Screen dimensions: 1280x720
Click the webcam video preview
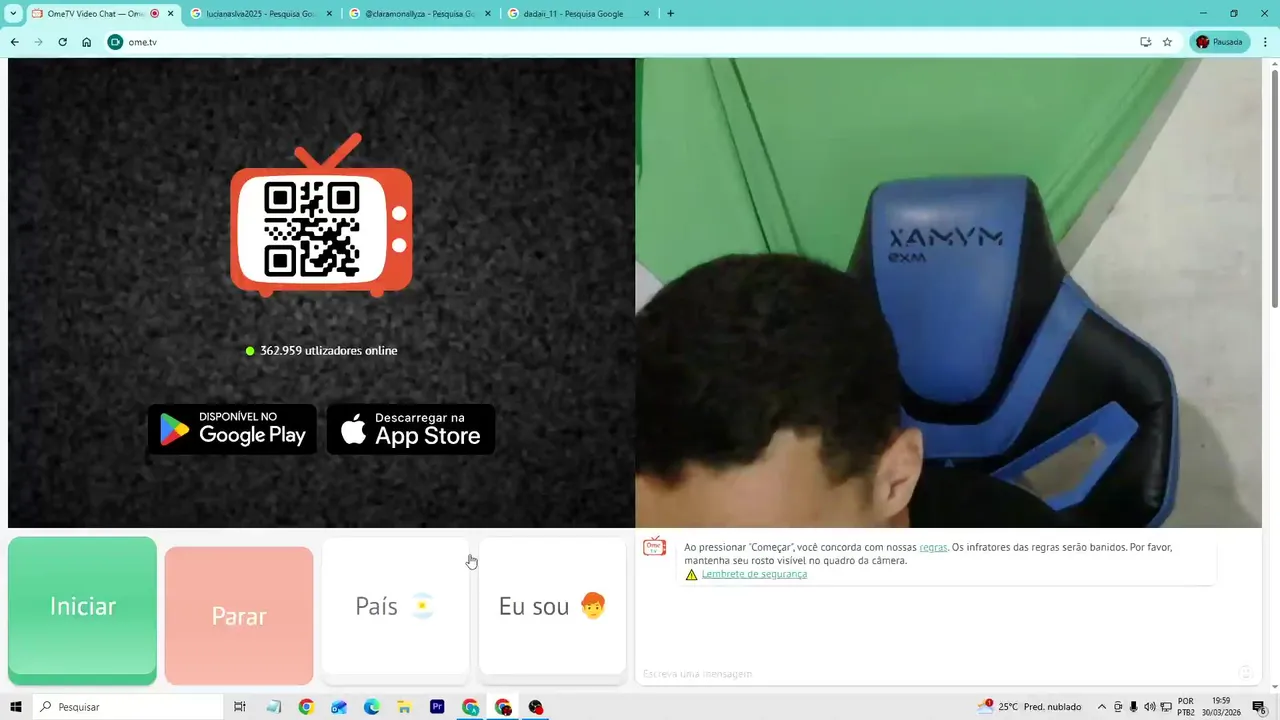[x=948, y=292]
